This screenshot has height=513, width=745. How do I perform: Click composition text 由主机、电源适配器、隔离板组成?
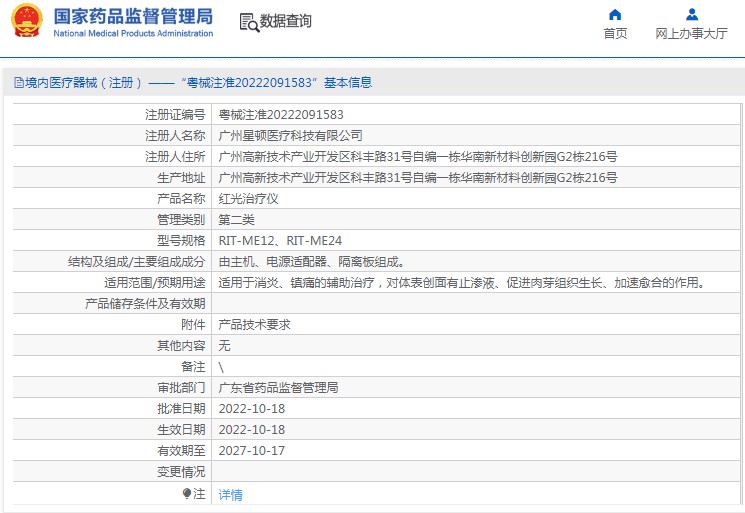pyautogui.click(x=312, y=262)
